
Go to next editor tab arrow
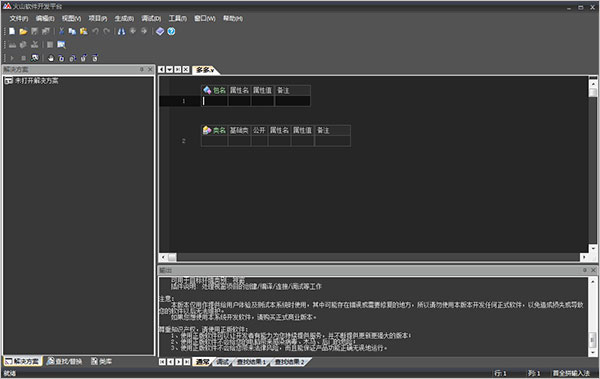(178, 69)
